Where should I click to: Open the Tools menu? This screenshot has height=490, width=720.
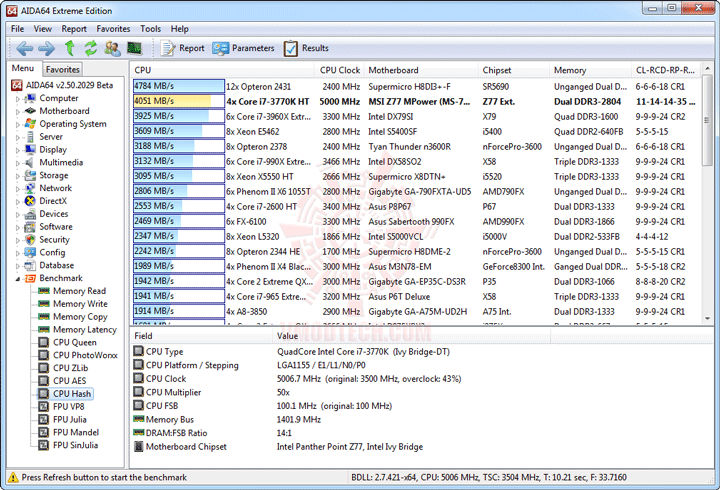[x=151, y=29]
